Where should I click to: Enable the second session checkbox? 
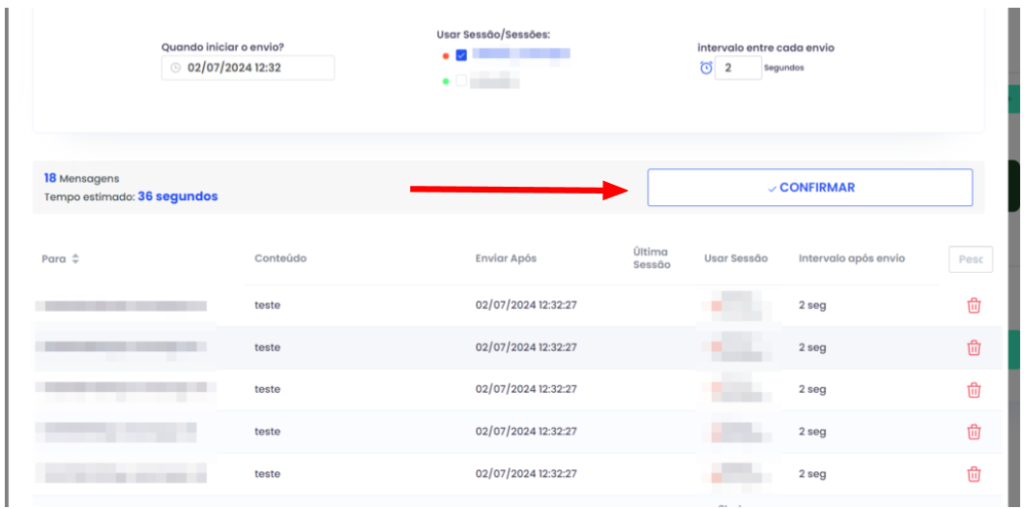point(461,81)
